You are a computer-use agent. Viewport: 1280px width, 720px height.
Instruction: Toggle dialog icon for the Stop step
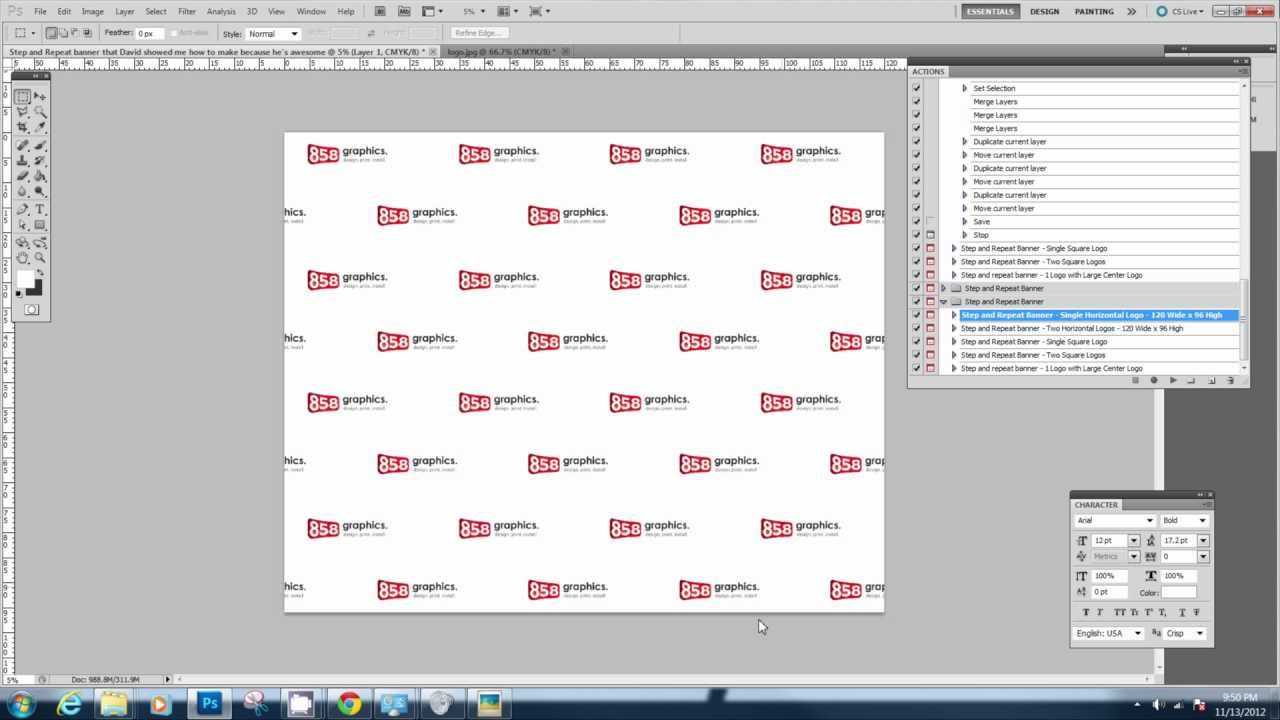coord(930,235)
